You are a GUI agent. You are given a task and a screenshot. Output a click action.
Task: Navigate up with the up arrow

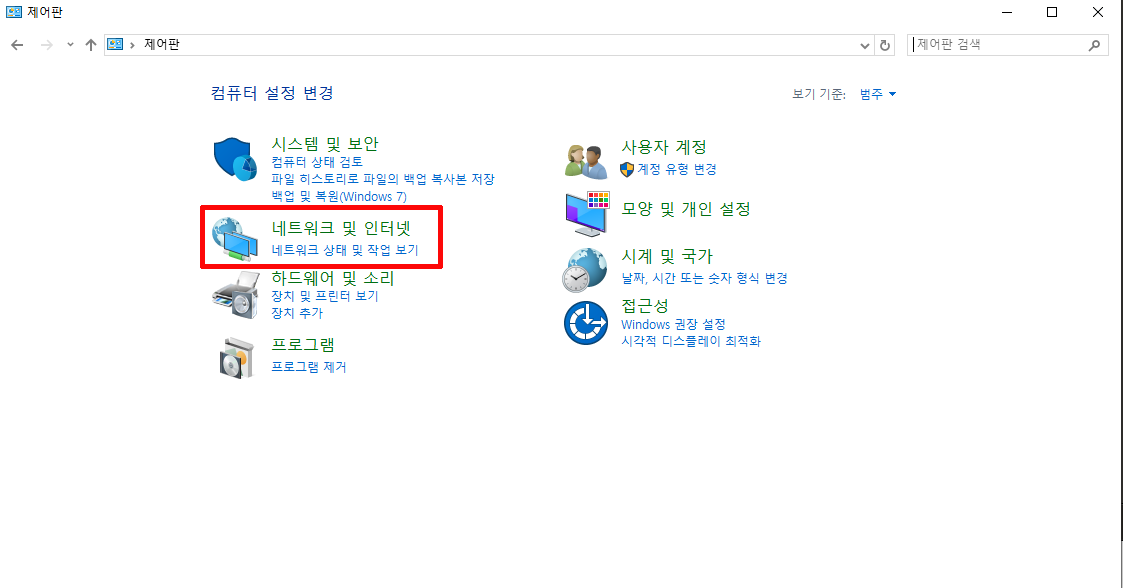coord(91,45)
